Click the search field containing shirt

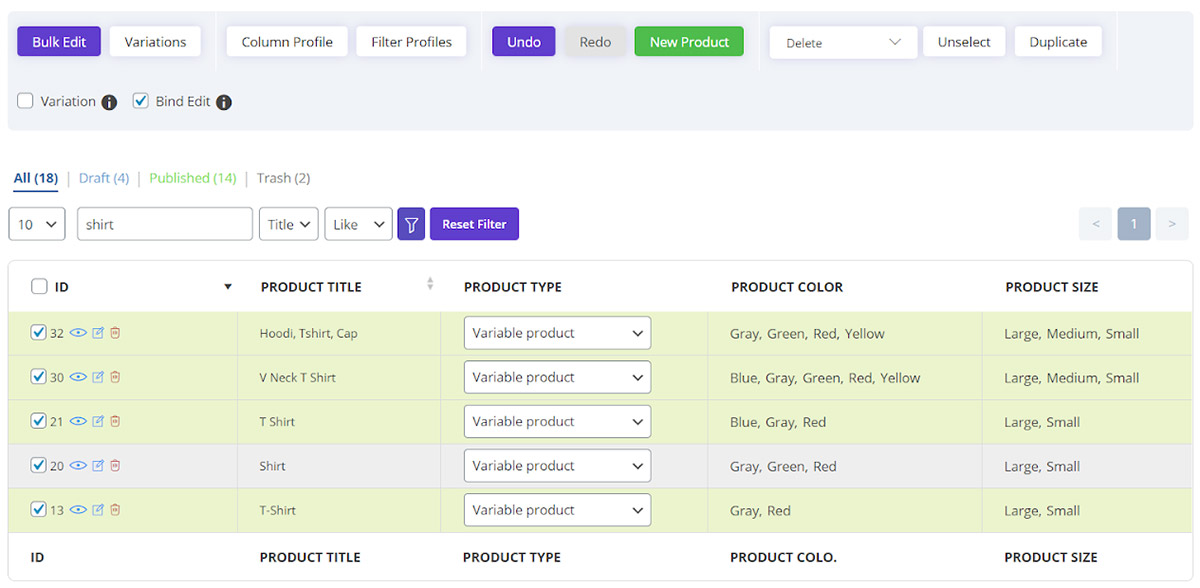click(165, 224)
